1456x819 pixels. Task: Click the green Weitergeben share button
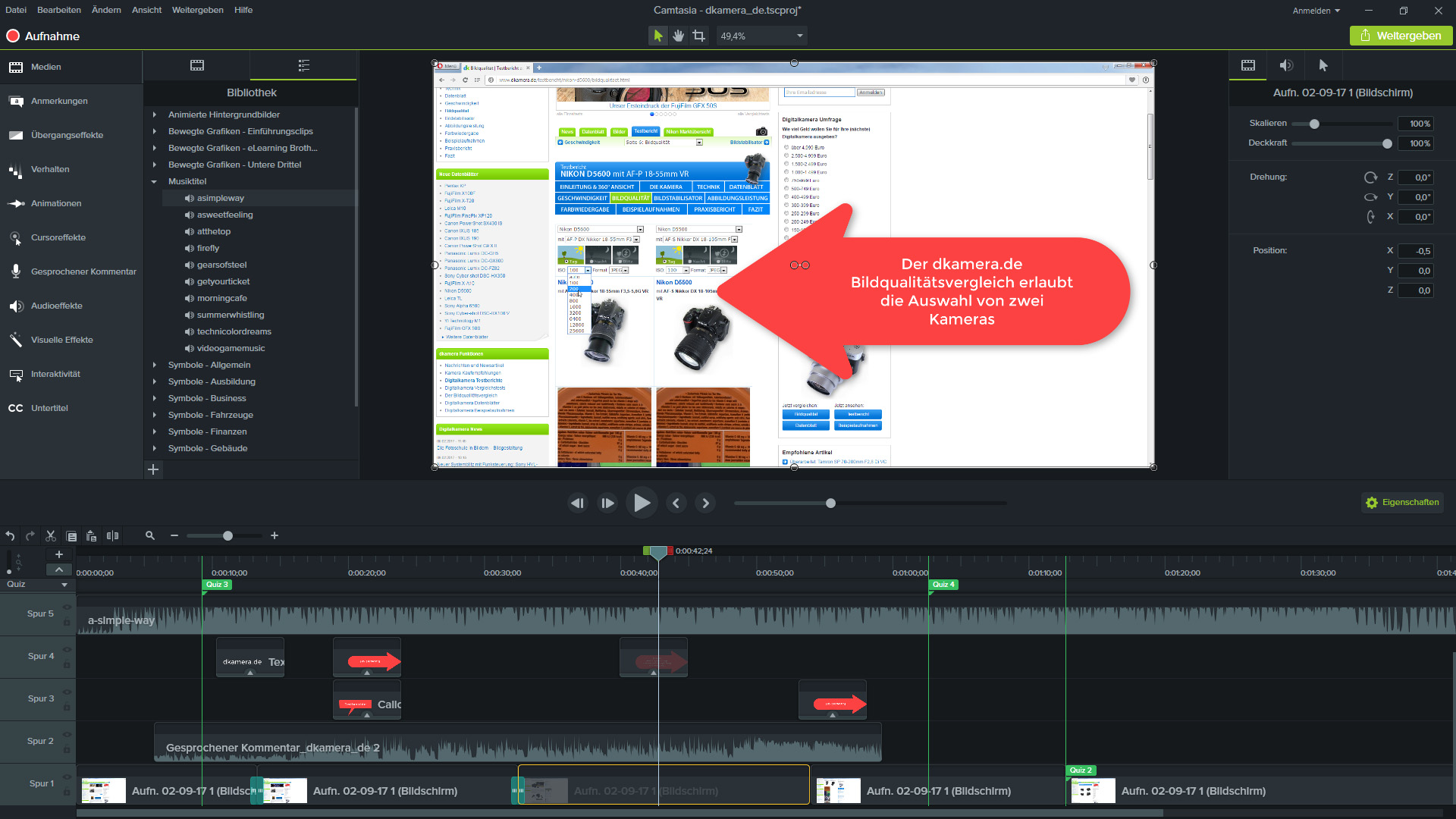tap(1401, 36)
